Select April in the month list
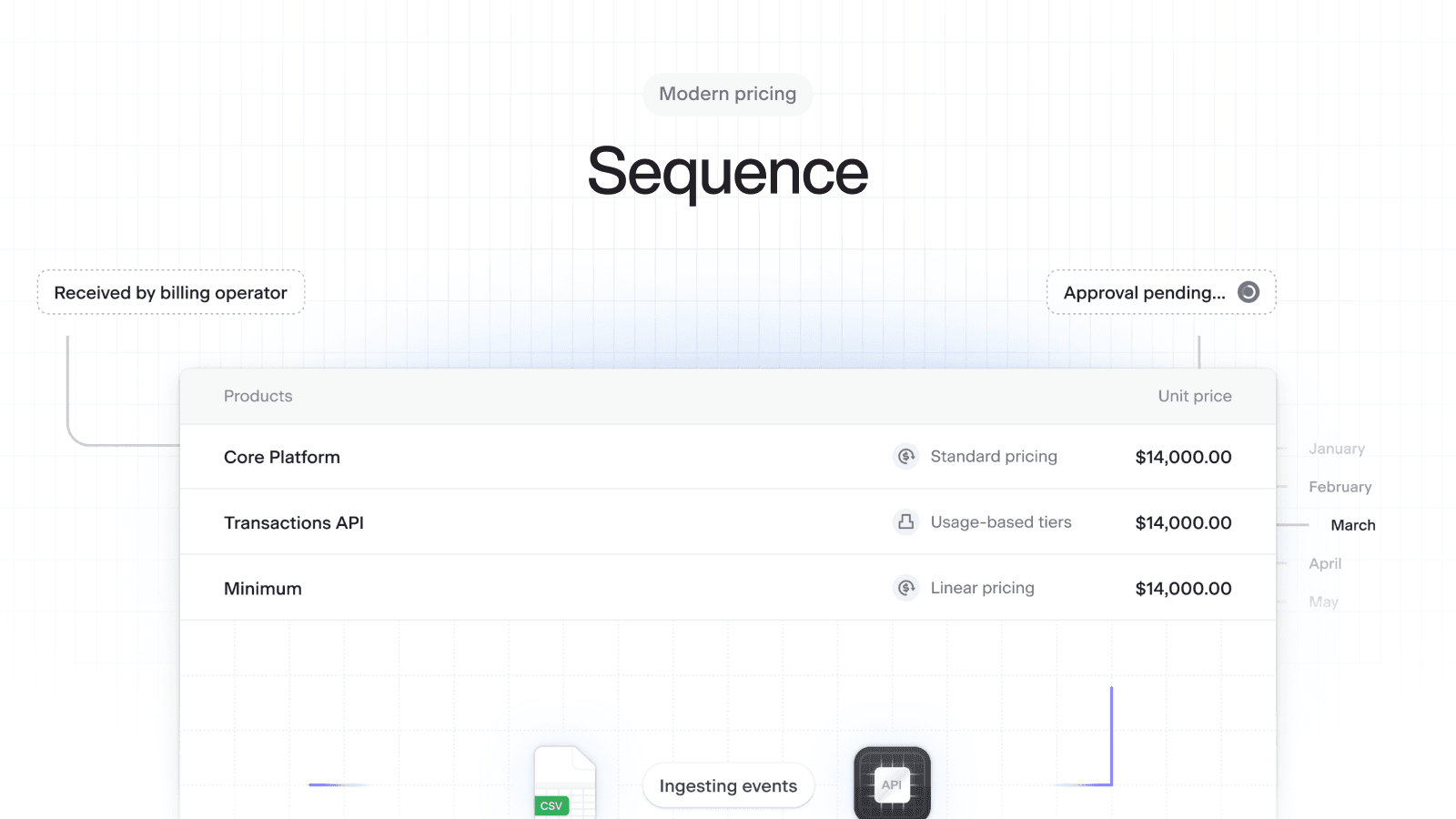The image size is (1456, 819). (1325, 563)
